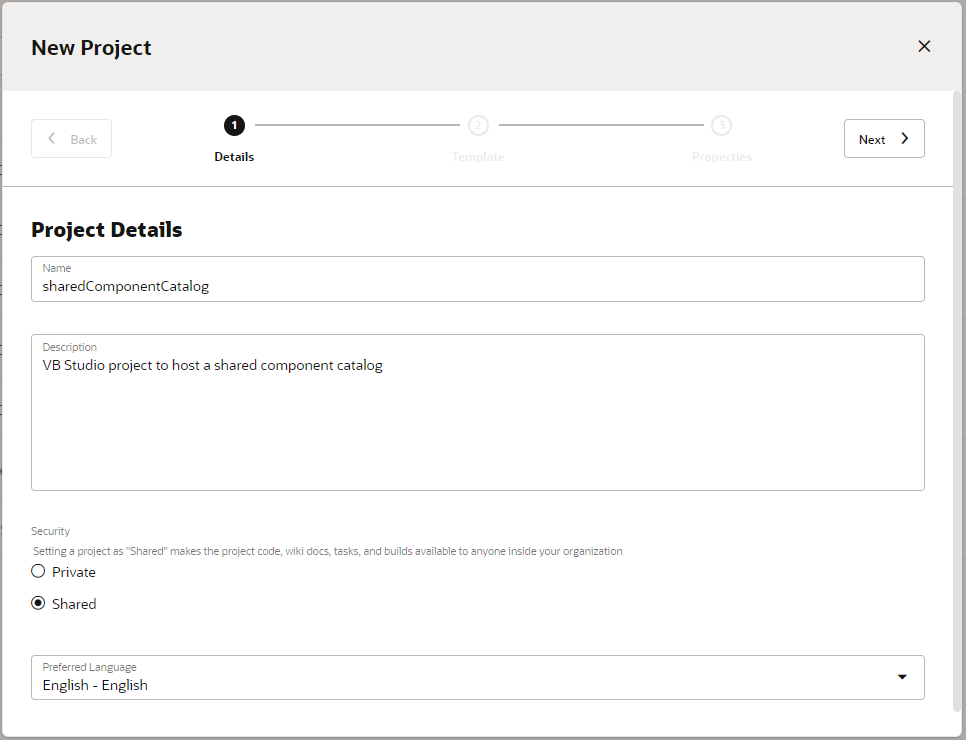Screen dimensions: 966x740
Task: Select the Details wizard step label
Action: point(234,156)
